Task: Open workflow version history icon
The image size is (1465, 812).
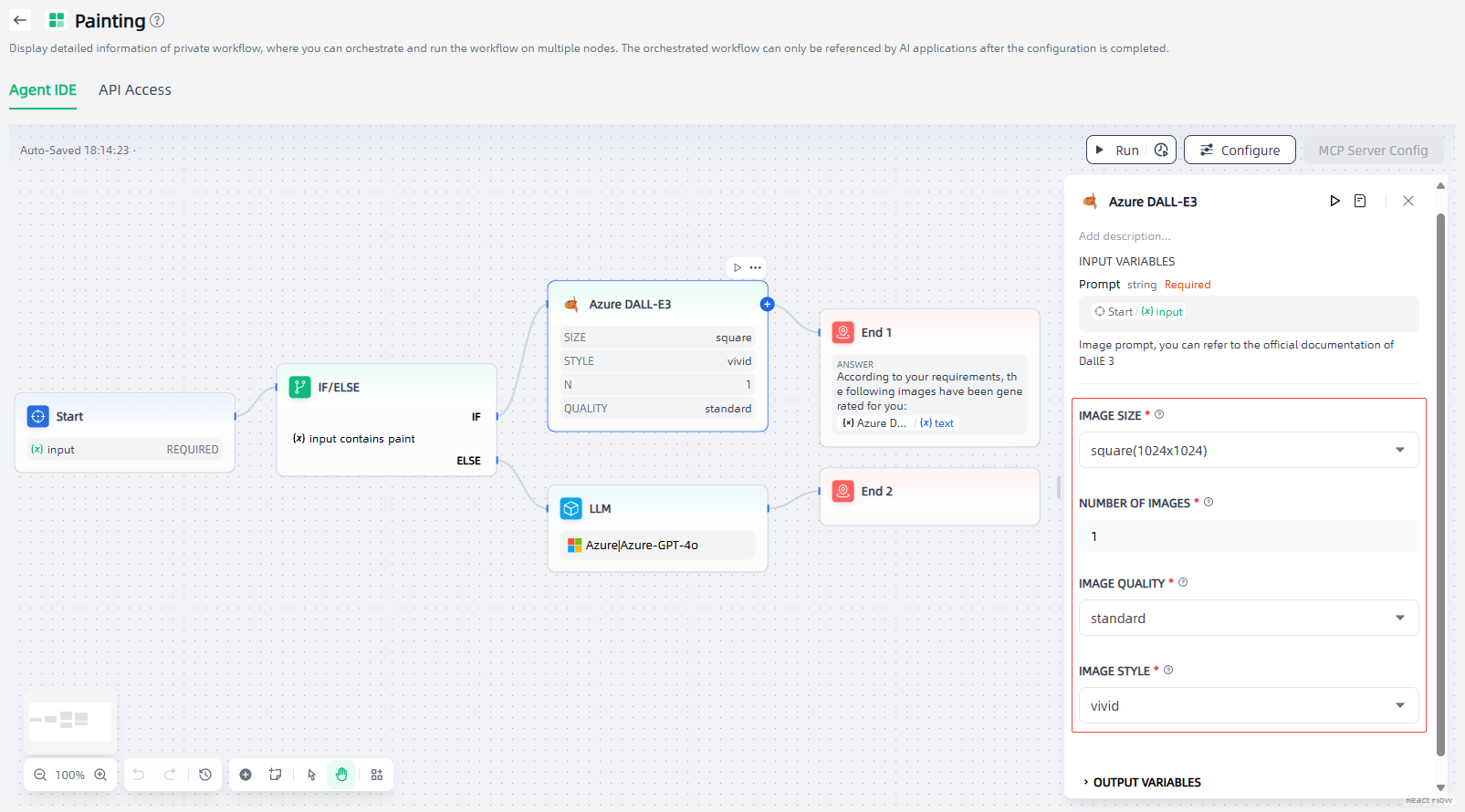Action: [x=205, y=775]
